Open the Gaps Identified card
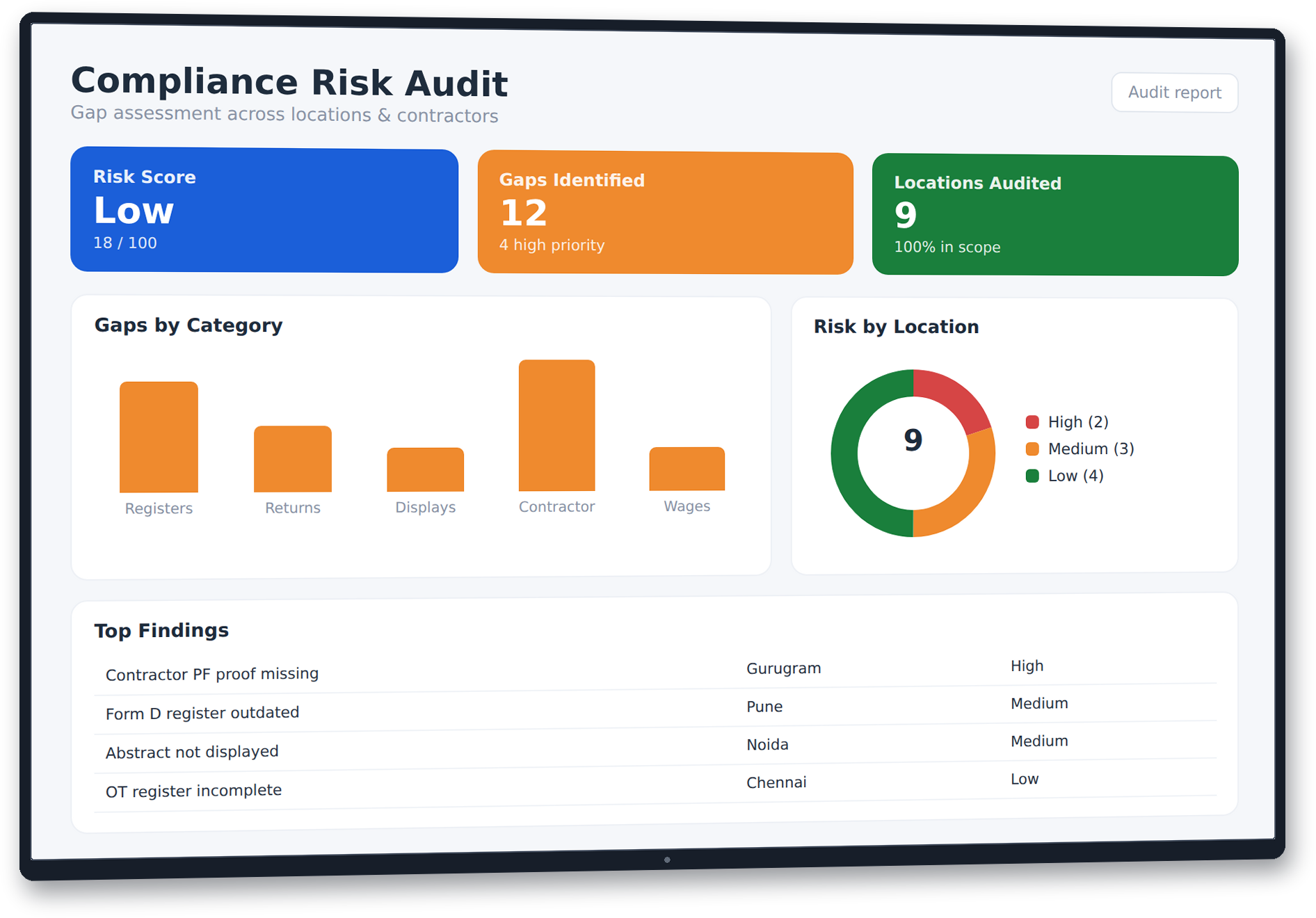This screenshot has width=1316, height=918. (665, 213)
